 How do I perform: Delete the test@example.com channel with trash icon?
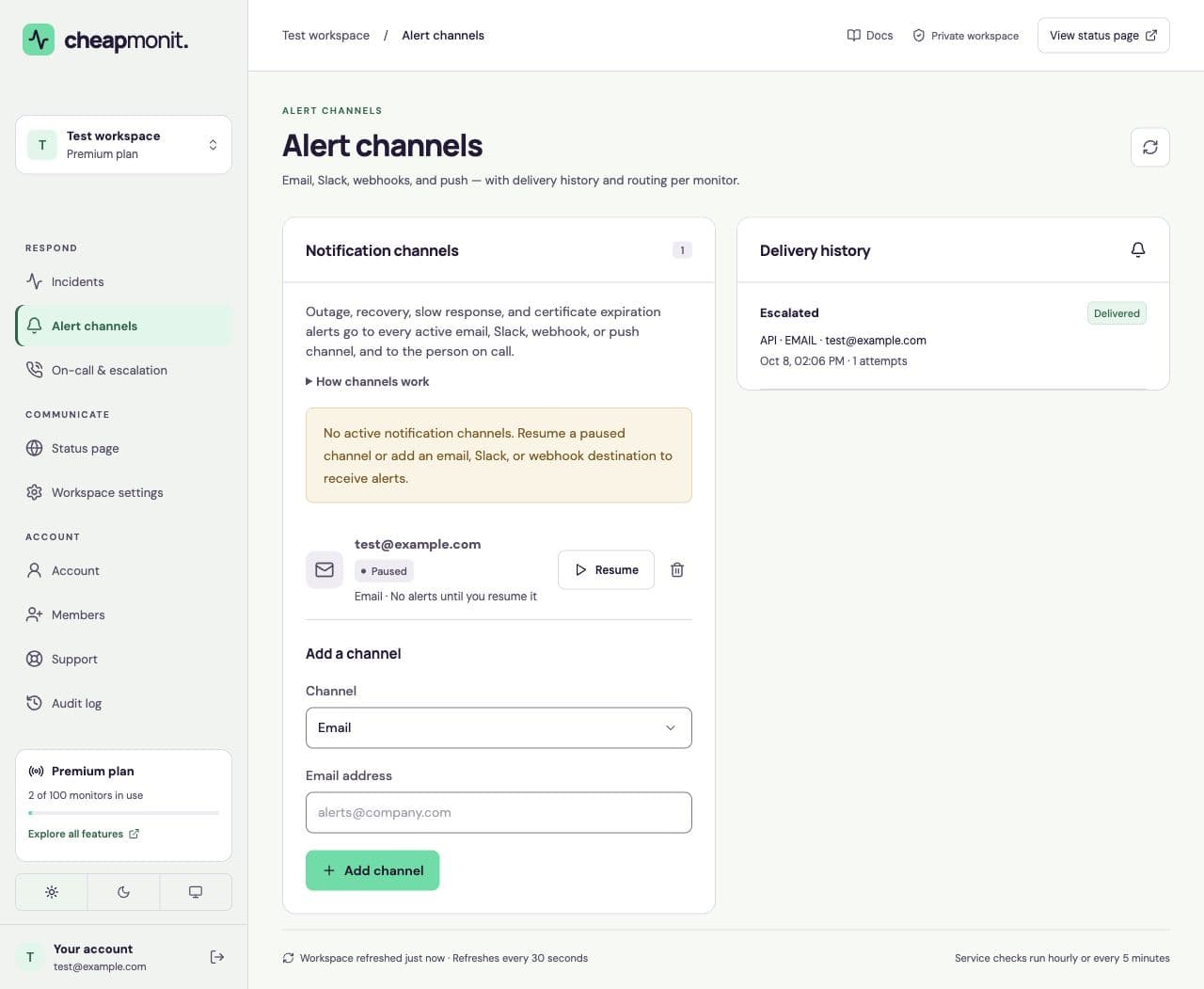pos(676,569)
